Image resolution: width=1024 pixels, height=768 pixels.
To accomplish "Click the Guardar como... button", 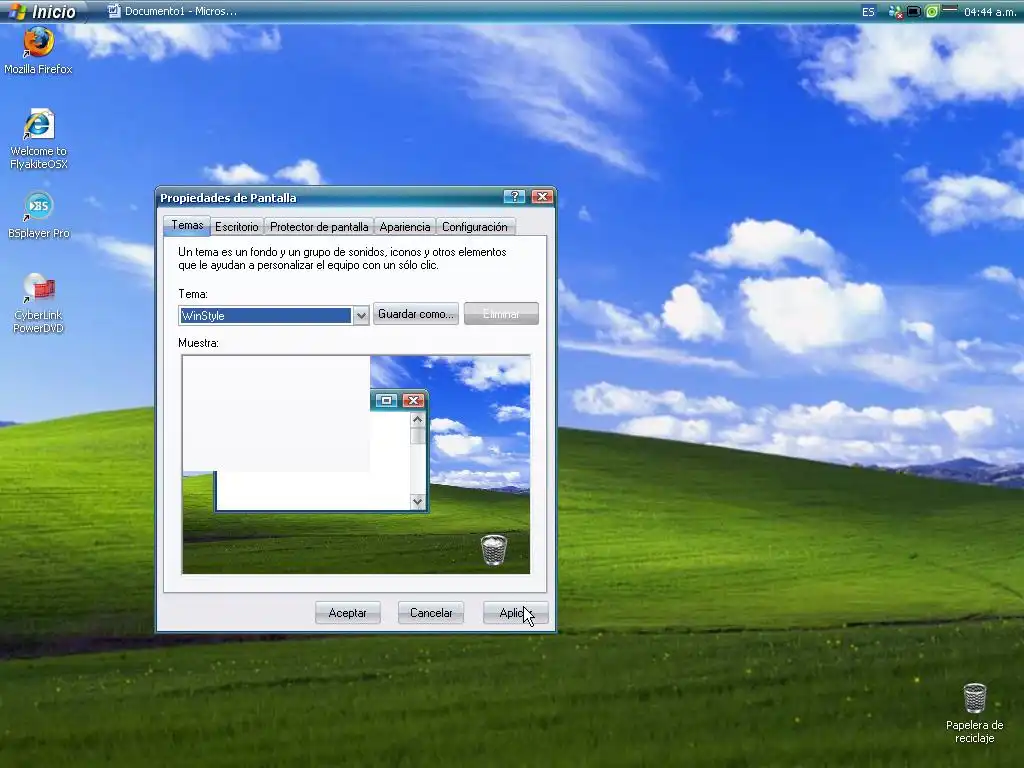I will [416, 314].
